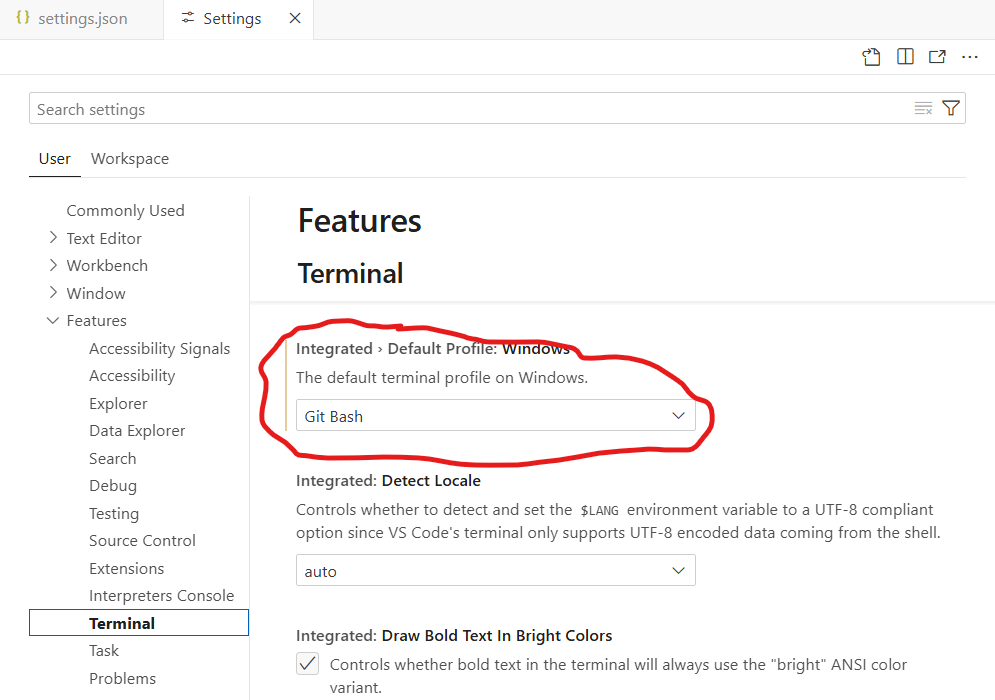Open the Default Profile Git Bash dropdown
This screenshot has width=995, height=700.
495,416
